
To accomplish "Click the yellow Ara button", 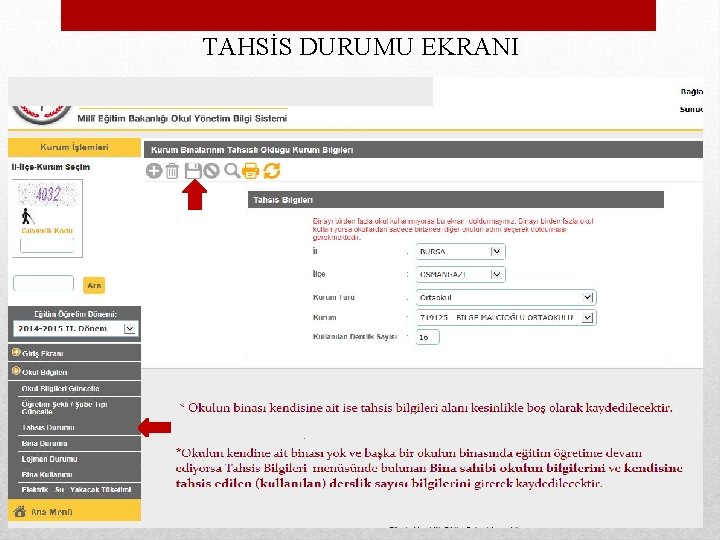I will 94,285.
